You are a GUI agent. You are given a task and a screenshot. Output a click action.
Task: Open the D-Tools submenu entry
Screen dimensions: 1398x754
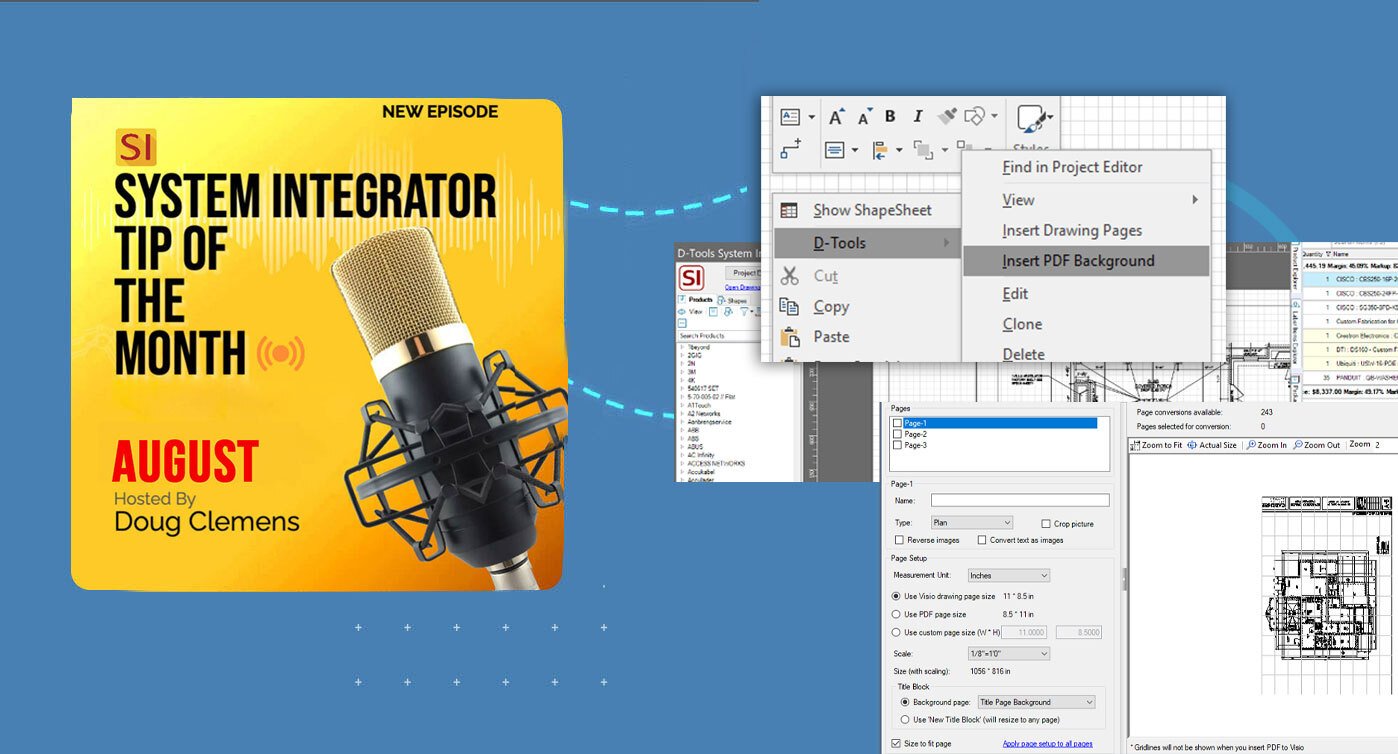pos(866,243)
